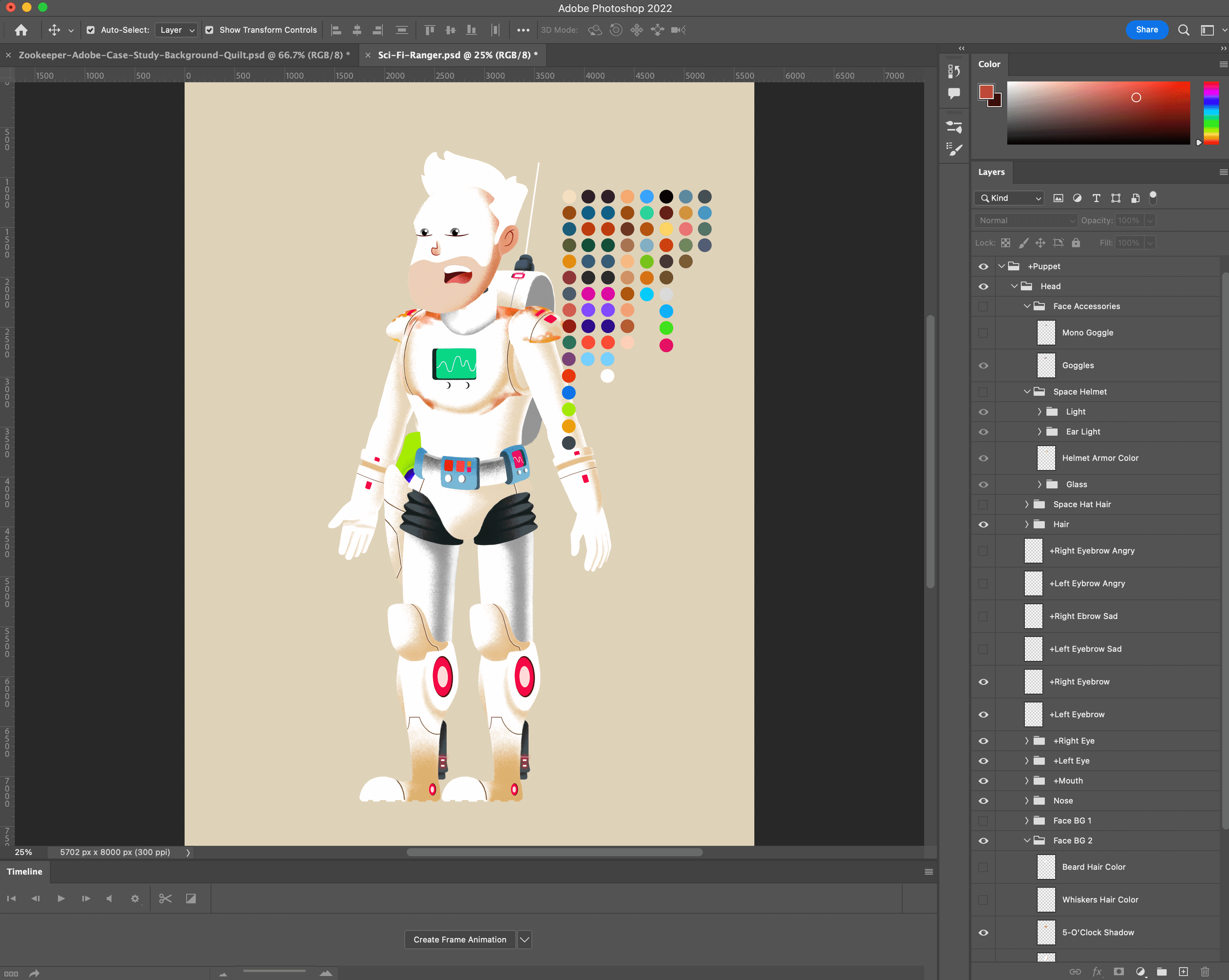Open the Brush Settings panel icon
This screenshot has width=1229, height=980.
[x=953, y=127]
